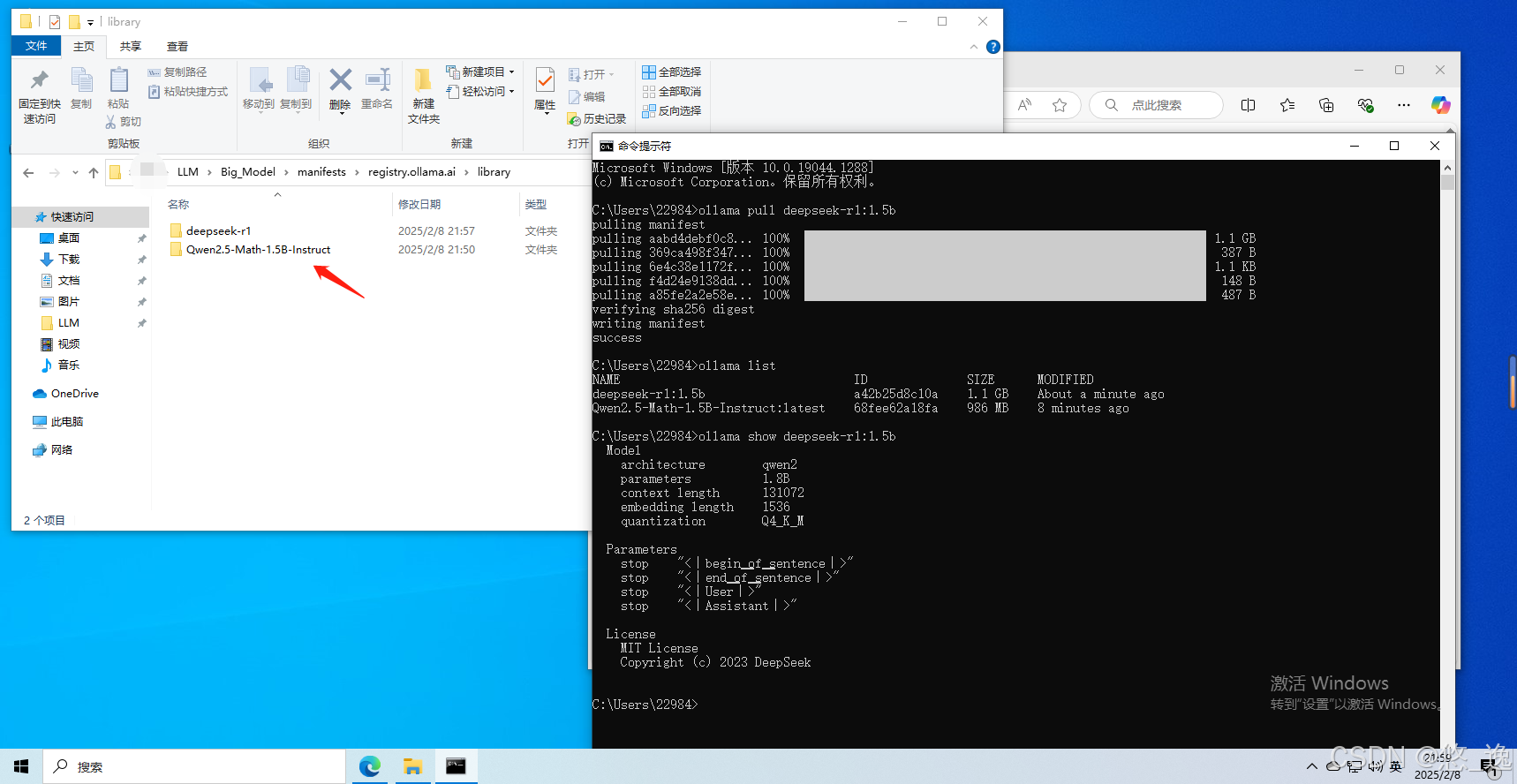Viewport: 1517px width, 784px height.
Task: Click the History option in ribbon
Action: point(597,119)
